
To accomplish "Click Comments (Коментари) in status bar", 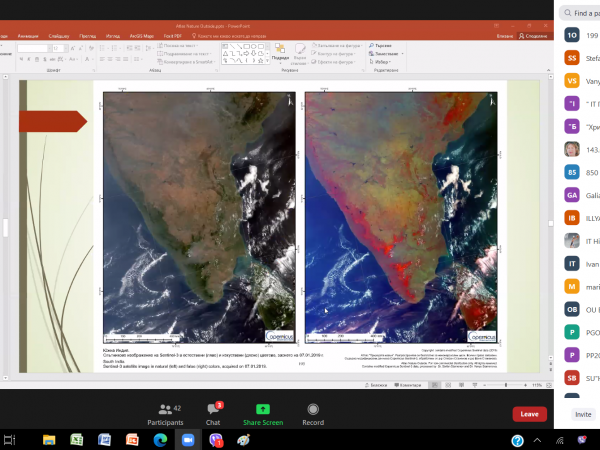I will pos(408,385).
